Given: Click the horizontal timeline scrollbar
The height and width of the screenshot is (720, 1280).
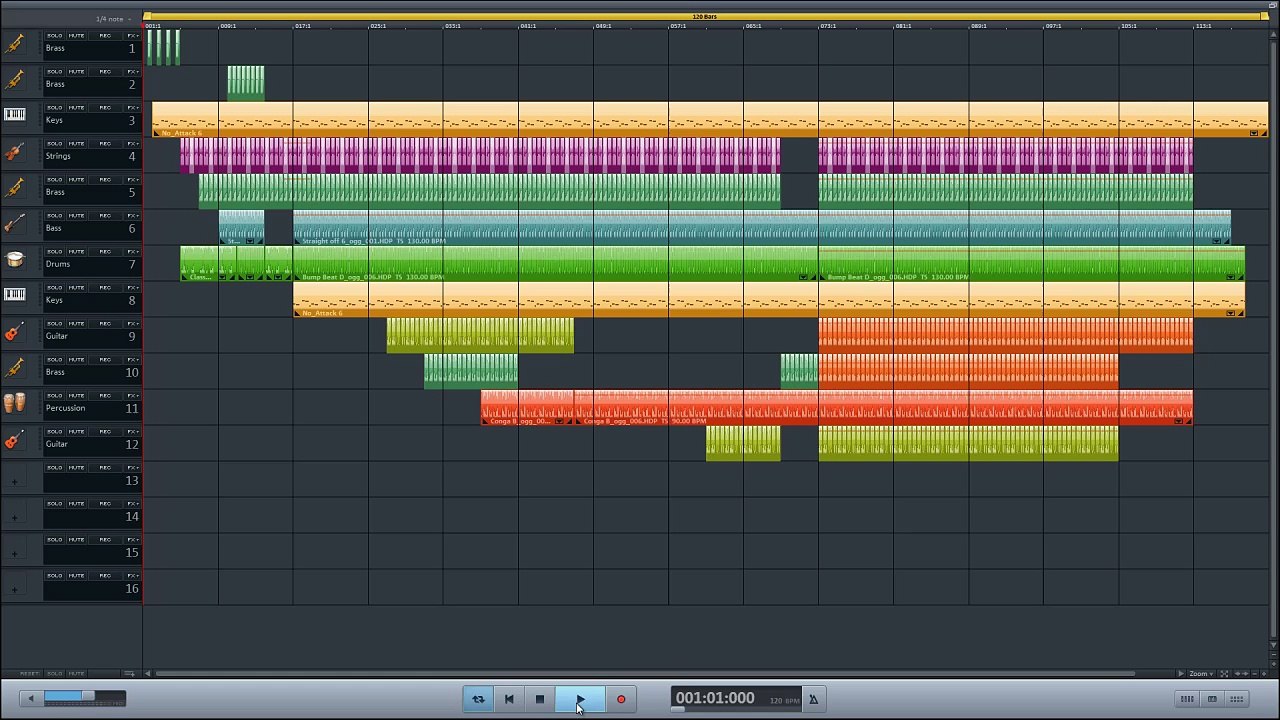Looking at the screenshot, I should tap(646, 674).
